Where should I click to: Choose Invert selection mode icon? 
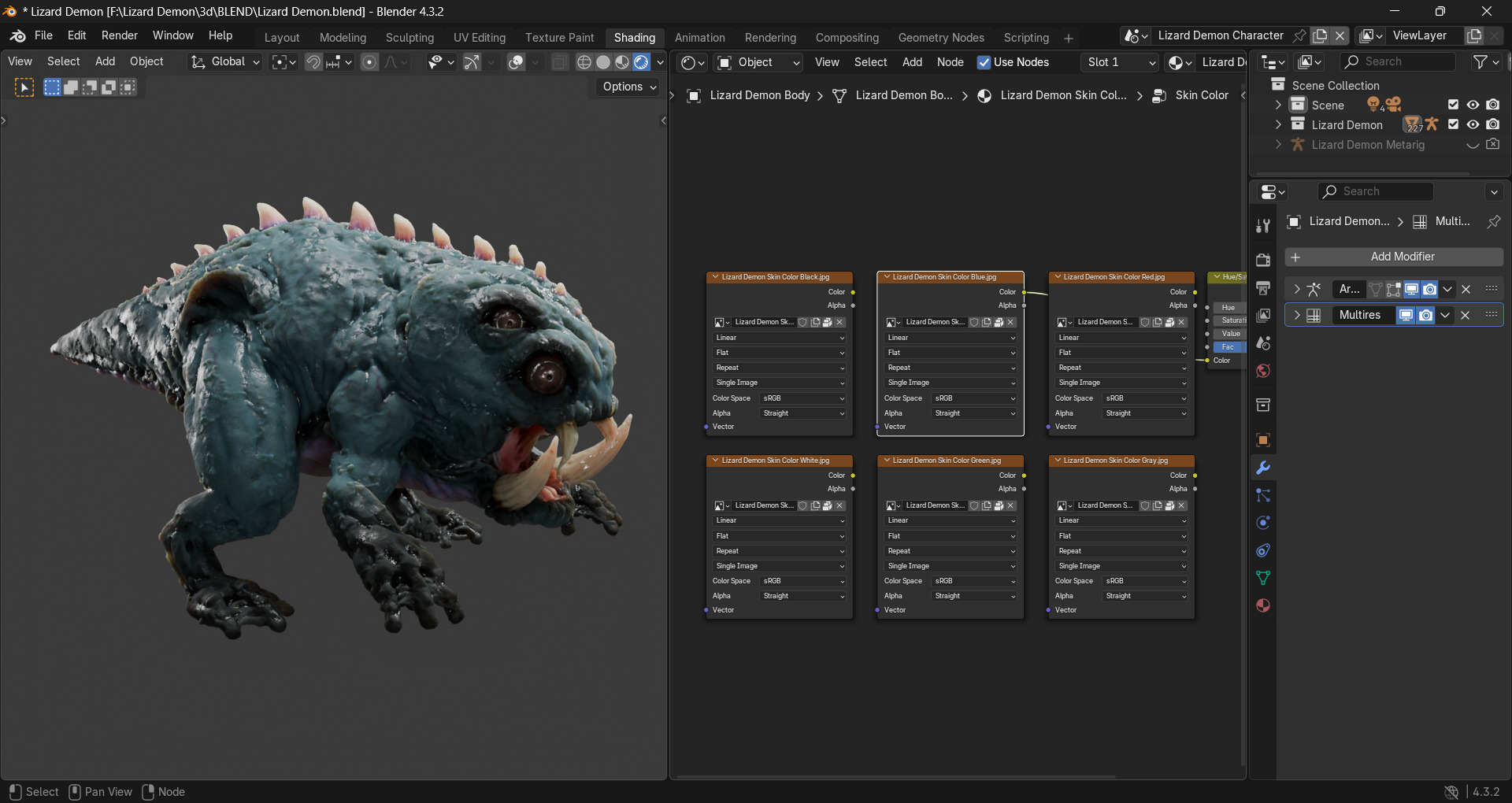coord(109,87)
